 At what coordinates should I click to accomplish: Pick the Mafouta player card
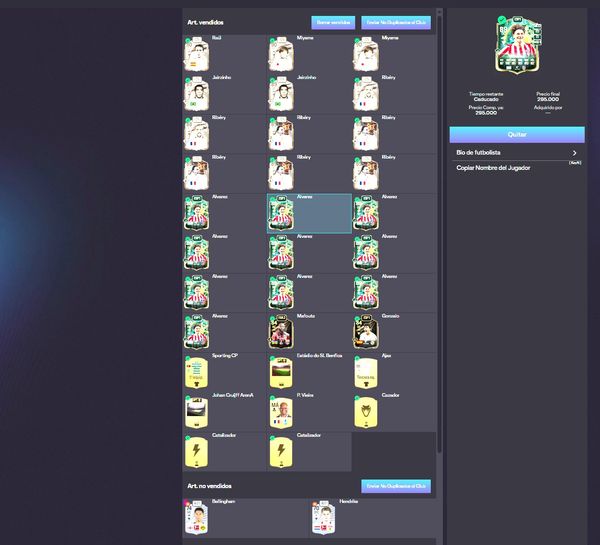coord(282,332)
